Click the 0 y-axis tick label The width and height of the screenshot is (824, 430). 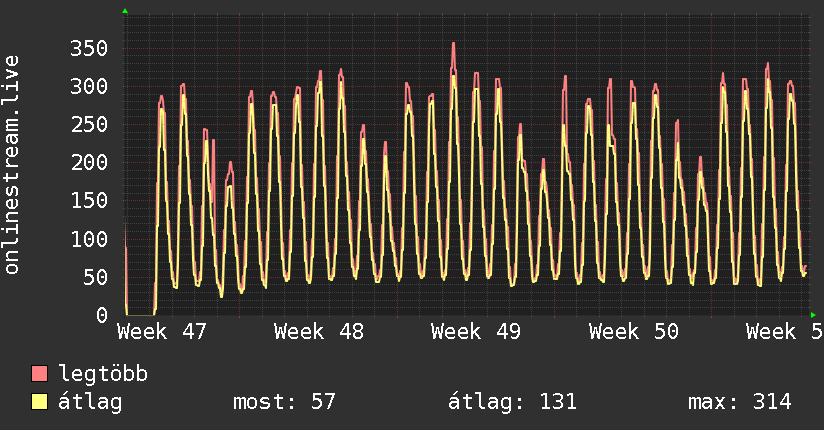click(102, 315)
